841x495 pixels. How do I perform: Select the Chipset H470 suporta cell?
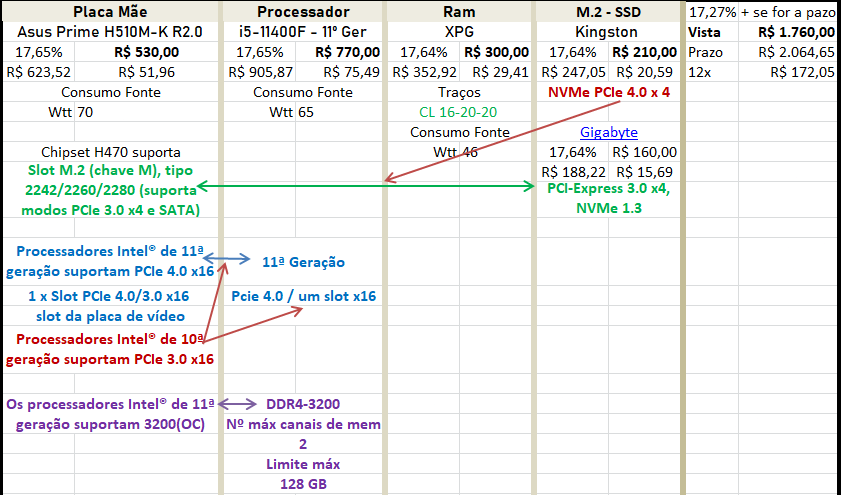point(110,152)
